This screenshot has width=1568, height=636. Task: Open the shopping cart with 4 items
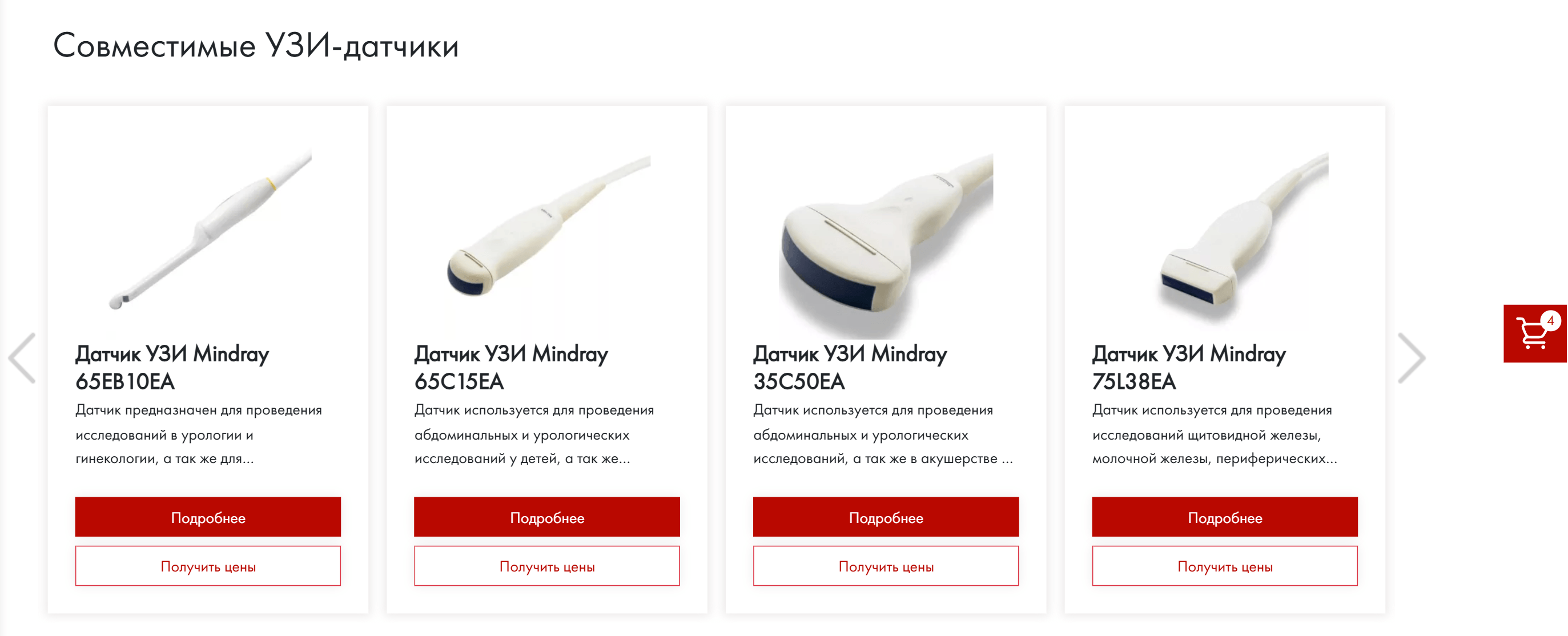click(1533, 333)
